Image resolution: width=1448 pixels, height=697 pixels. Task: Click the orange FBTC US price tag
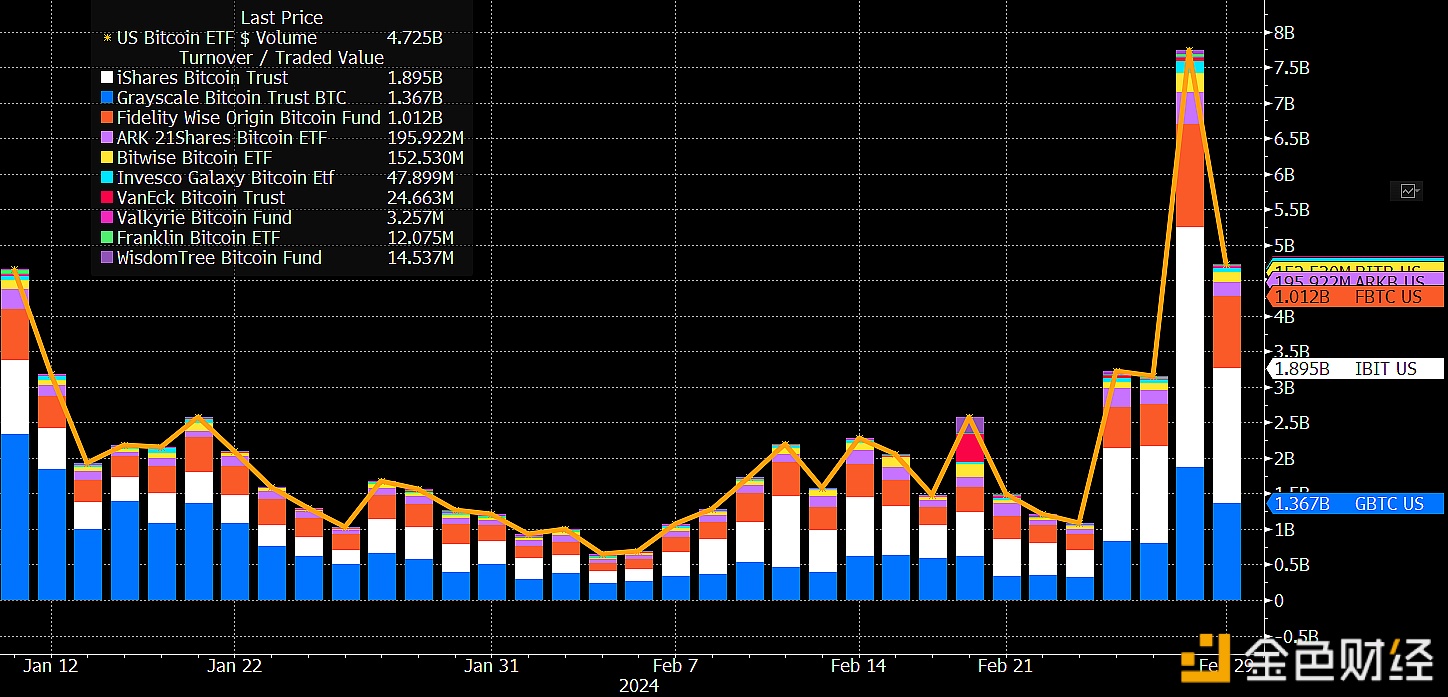click(x=1356, y=297)
